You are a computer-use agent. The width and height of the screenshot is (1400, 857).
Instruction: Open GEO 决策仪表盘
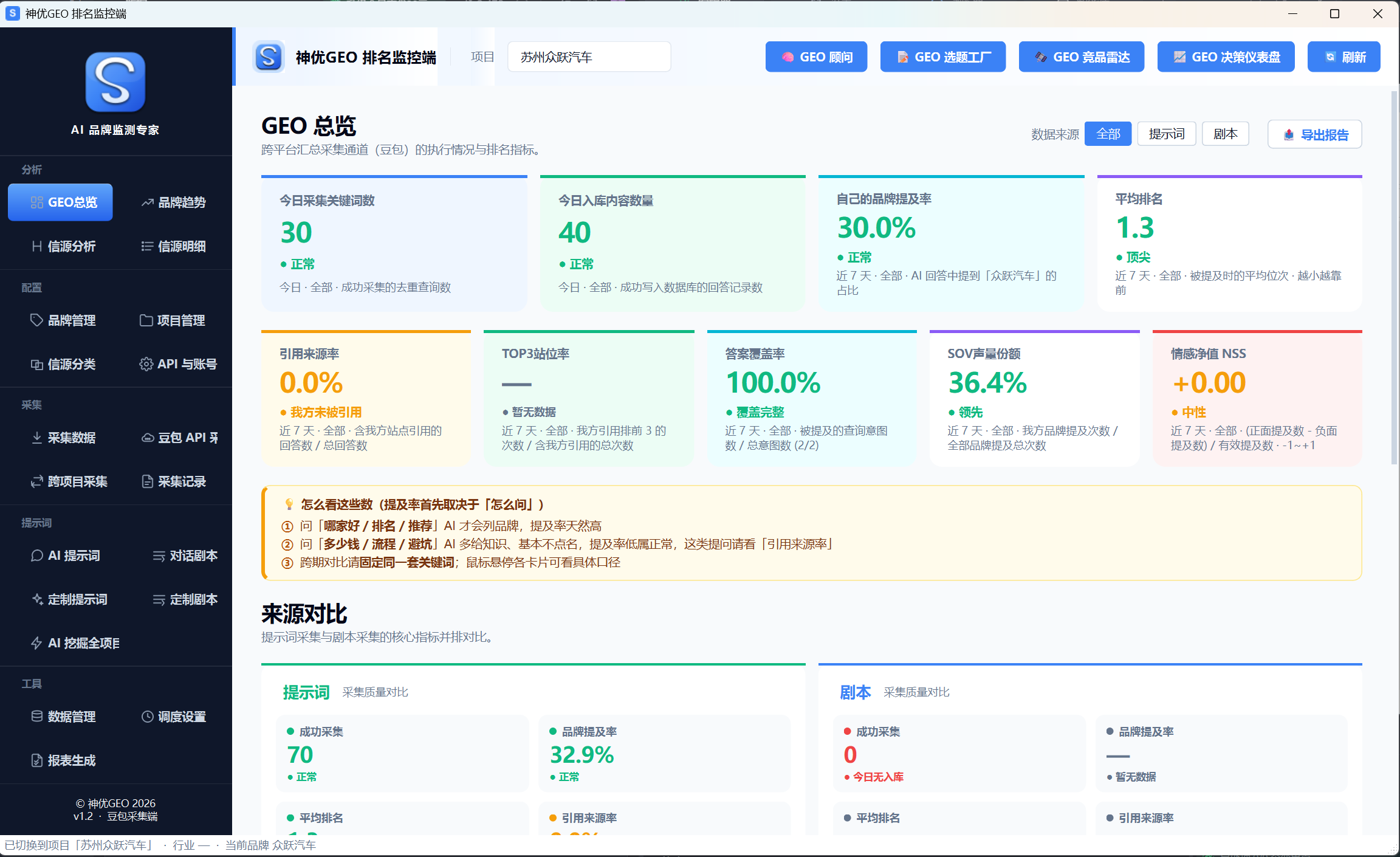click(x=1226, y=57)
